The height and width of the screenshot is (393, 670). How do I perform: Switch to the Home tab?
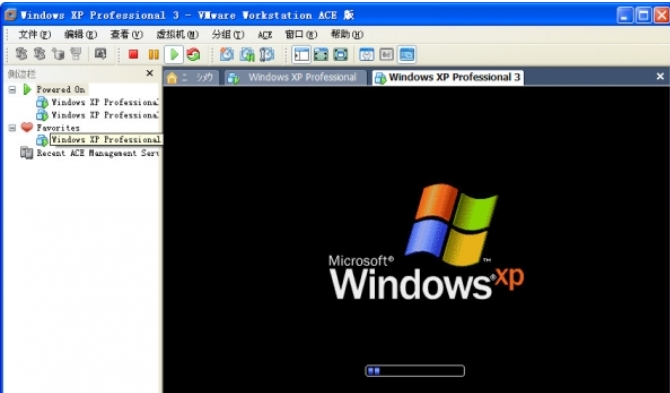pyautogui.click(x=191, y=77)
